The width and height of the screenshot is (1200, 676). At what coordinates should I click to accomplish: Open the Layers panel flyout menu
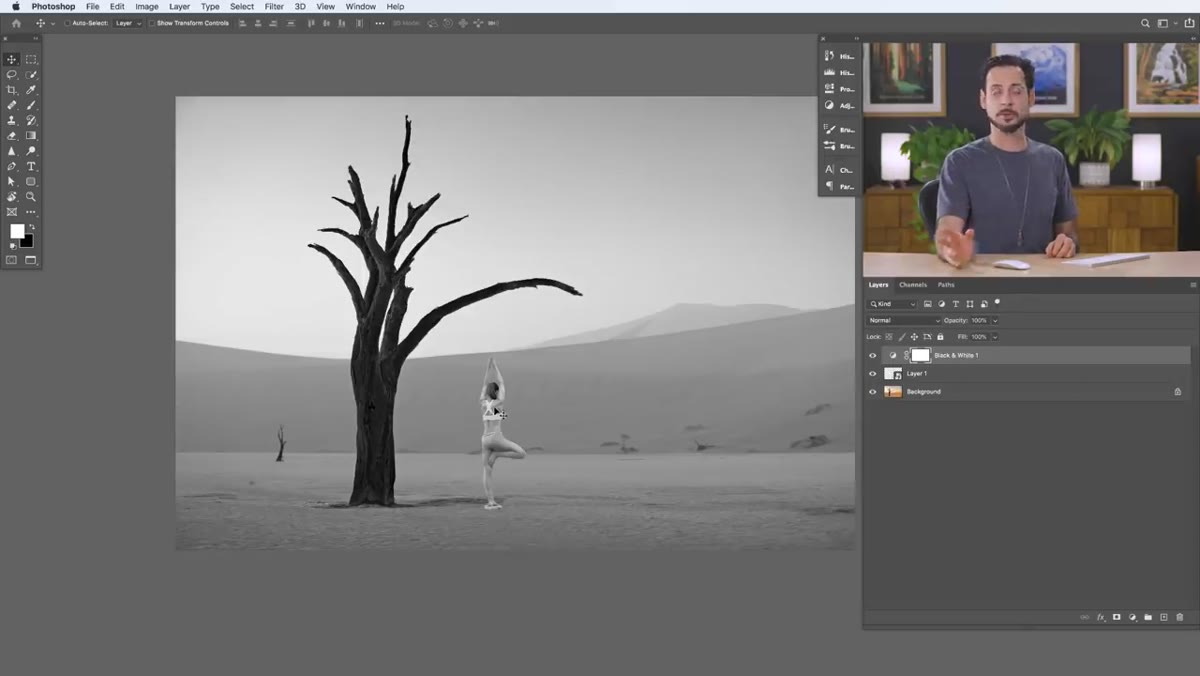tap(1192, 285)
